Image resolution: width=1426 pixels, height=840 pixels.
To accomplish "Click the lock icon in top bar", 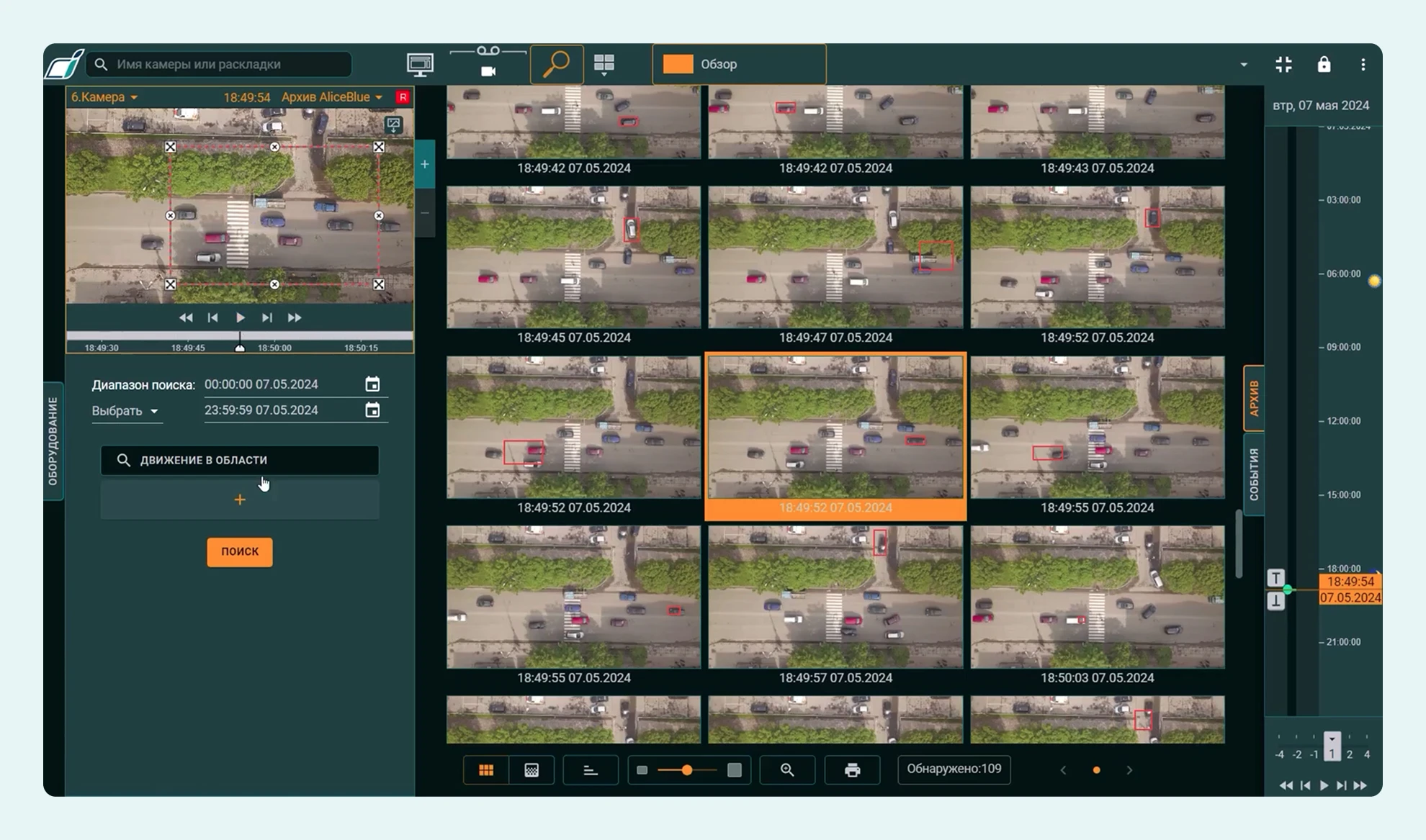I will click(1324, 64).
